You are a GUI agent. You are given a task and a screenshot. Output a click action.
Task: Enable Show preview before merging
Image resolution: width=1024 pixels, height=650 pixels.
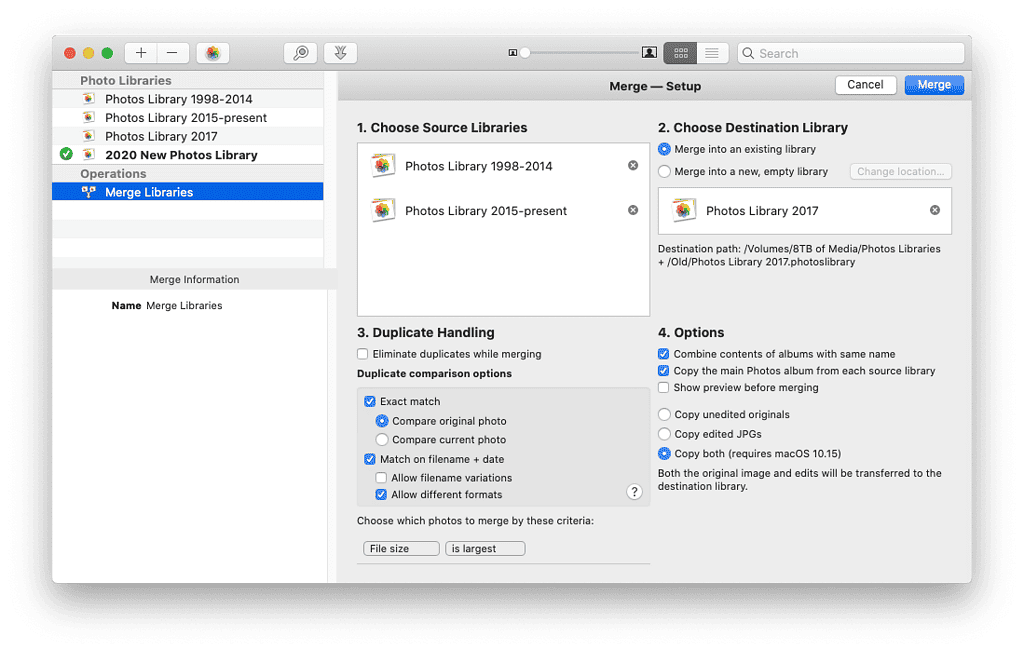[x=664, y=387]
